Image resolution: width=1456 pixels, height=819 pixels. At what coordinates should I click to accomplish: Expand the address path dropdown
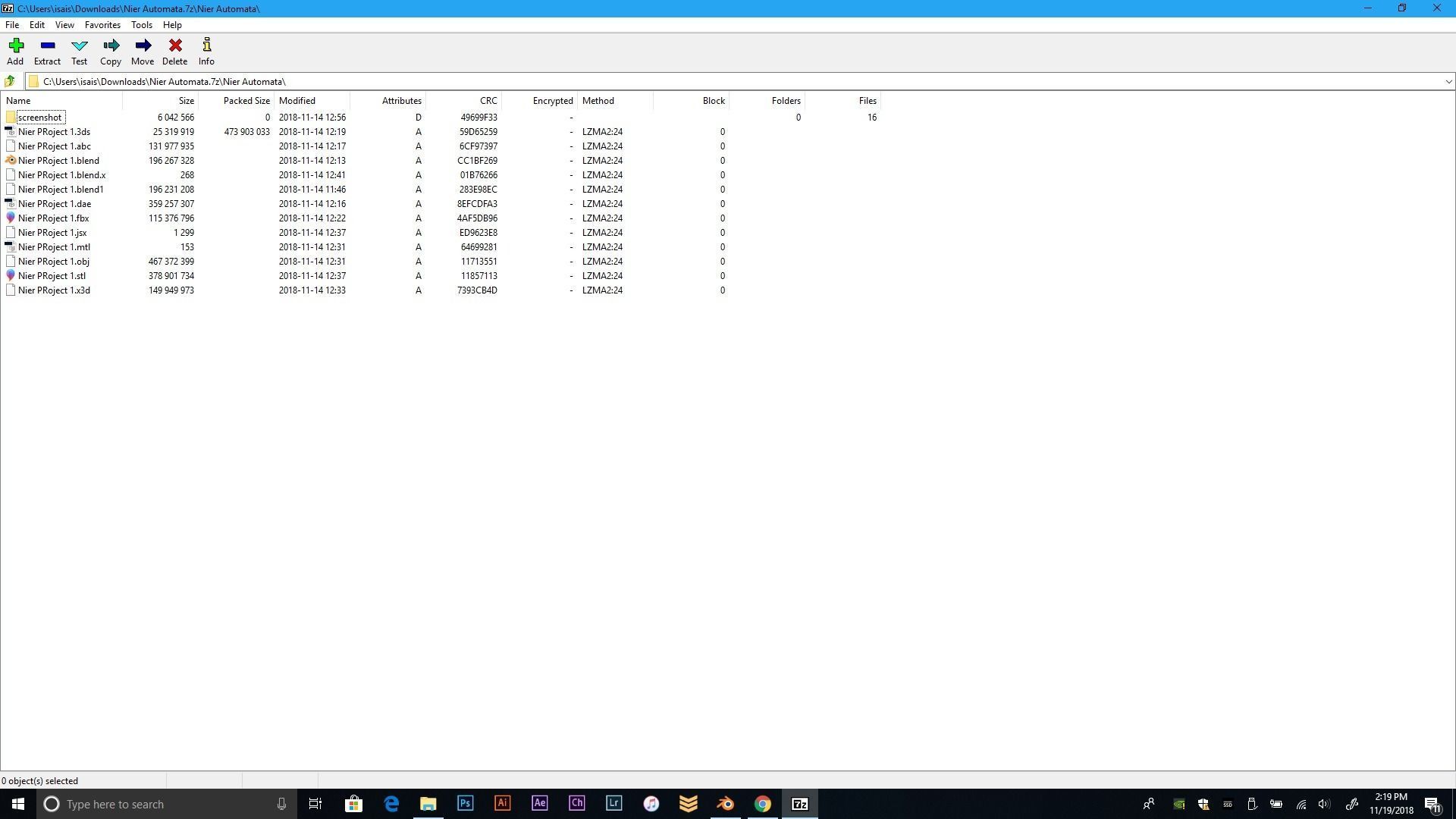[x=1448, y=81]
